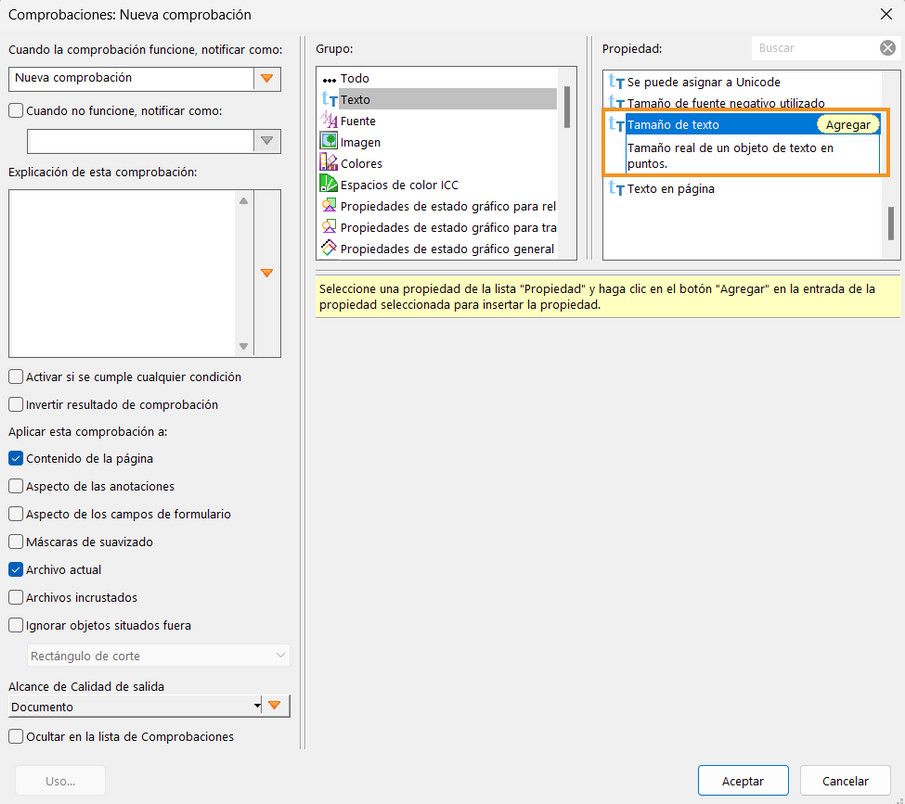Click the icon for Propiedades de estado gráfico para tra
This screenshot has width=905, height=804.
[328, 227]
